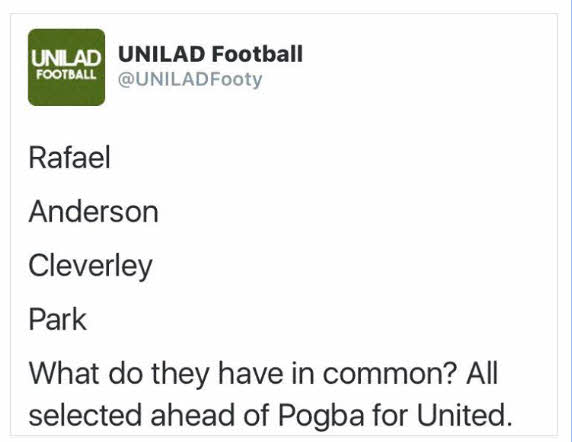Viewport: 572px width, 442px height.
Task: Open the UNILAD Football display name
Action: (210, 54)
